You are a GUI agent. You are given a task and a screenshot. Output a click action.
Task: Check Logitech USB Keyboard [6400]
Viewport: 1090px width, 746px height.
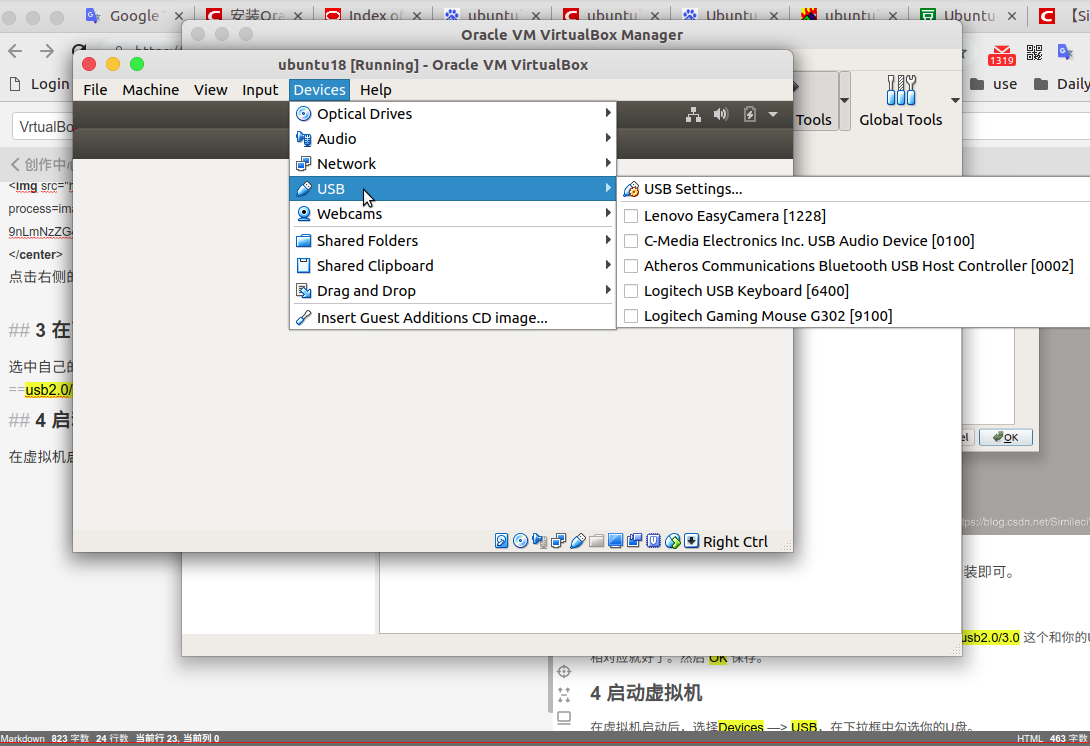click(631, 291)
